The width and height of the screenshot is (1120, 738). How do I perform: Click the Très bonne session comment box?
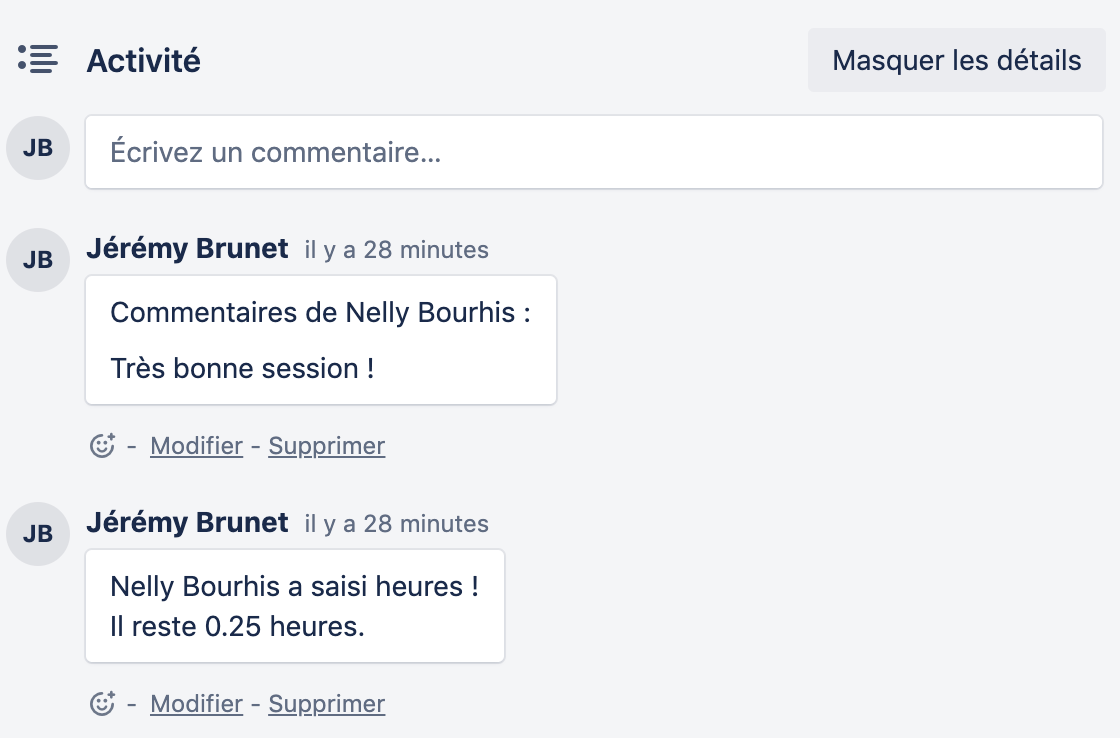click(320, 340)
